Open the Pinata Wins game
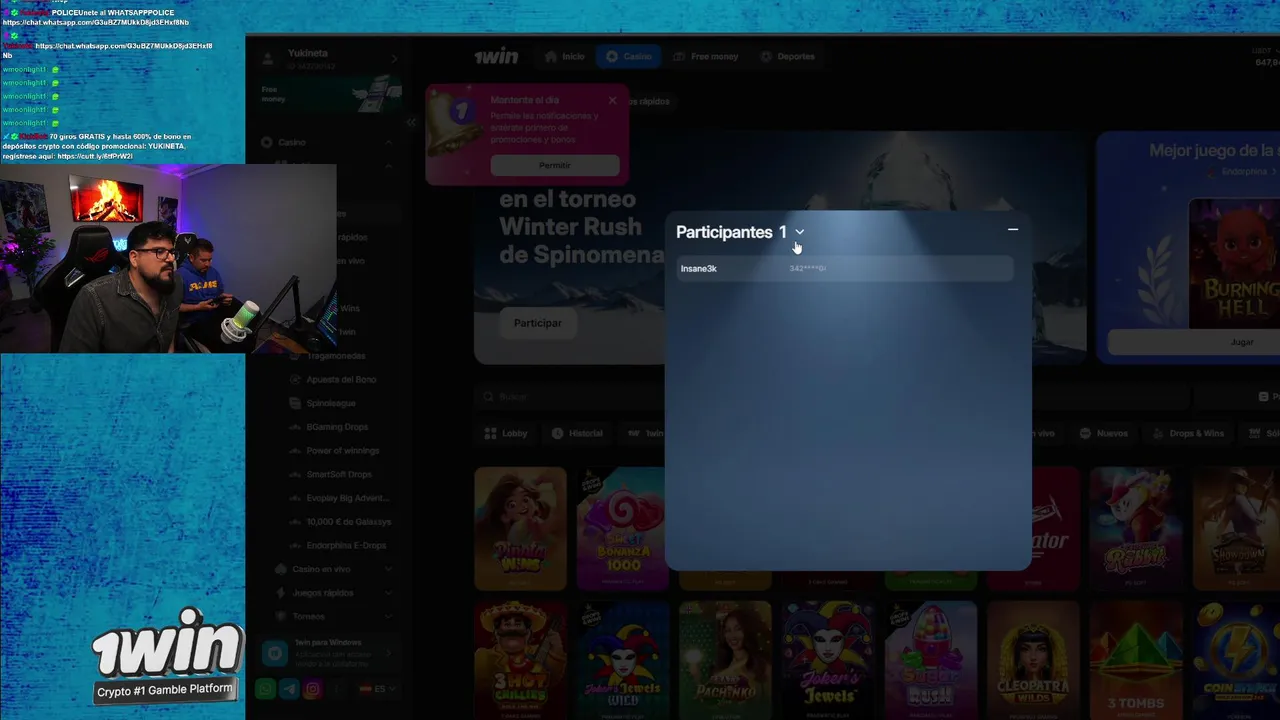The width and height of the screenshot is (1280, 720). pyautogui.click(x=520, y=528)
